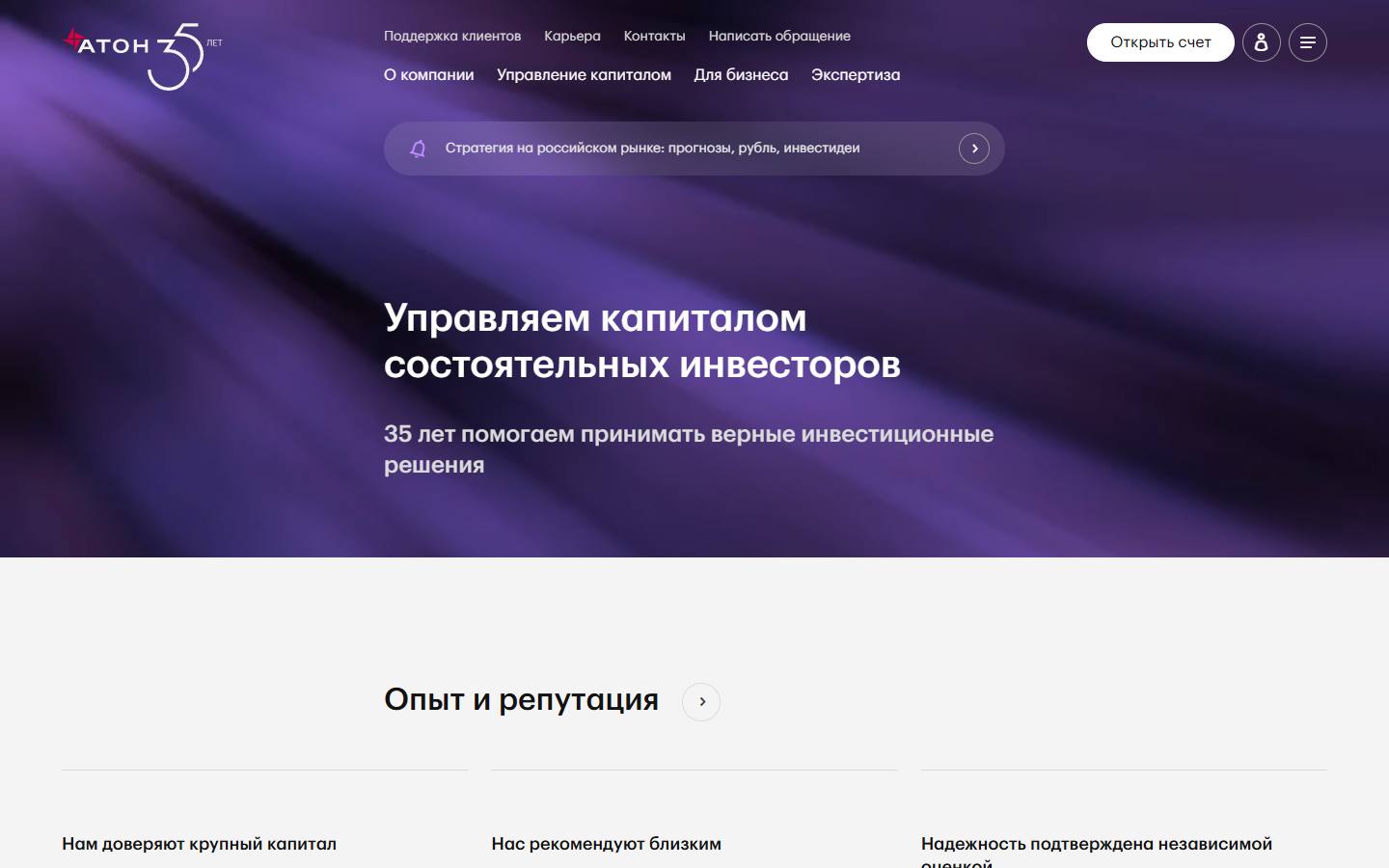Click the Опыт и репутация heading

tap(521, 699)
